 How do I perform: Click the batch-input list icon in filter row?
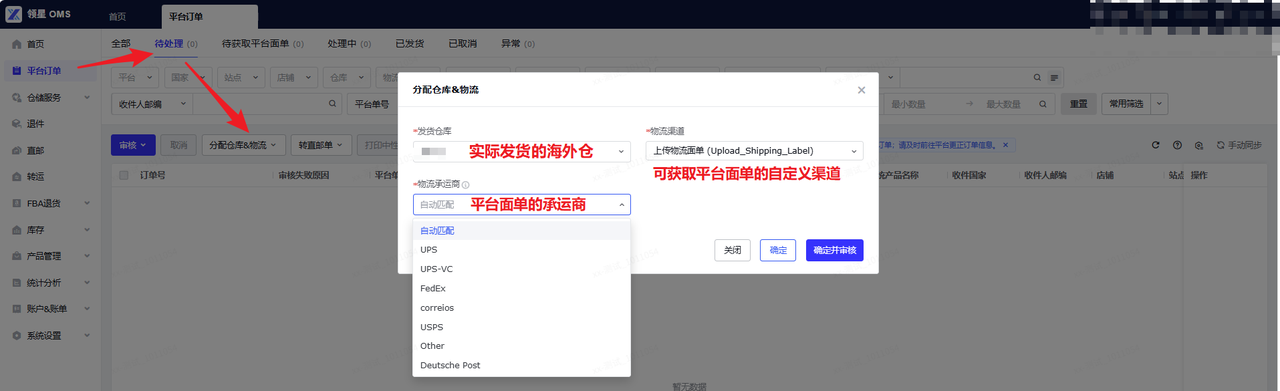1054,78
